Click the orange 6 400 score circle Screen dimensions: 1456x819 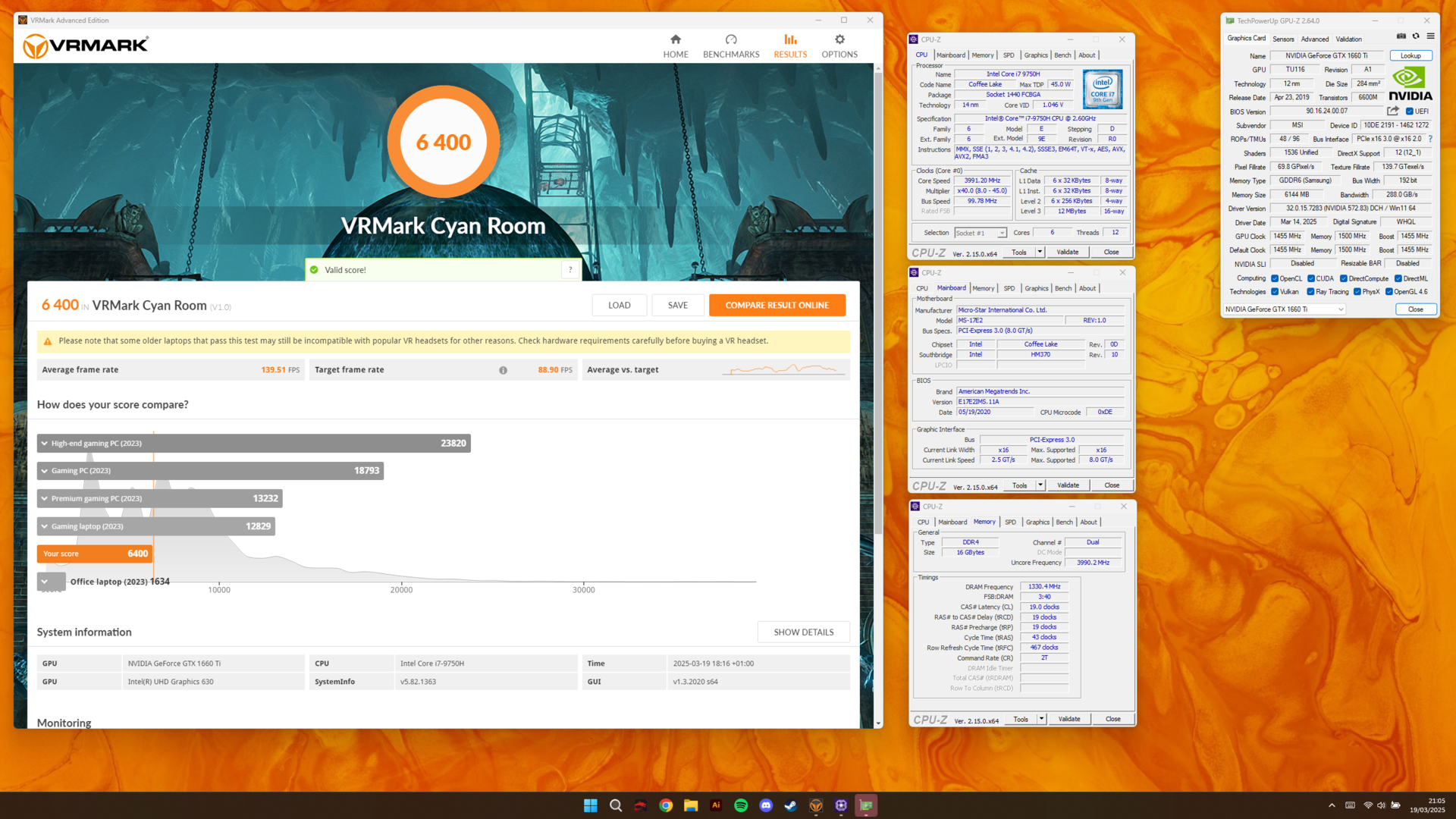pos(443,142)
